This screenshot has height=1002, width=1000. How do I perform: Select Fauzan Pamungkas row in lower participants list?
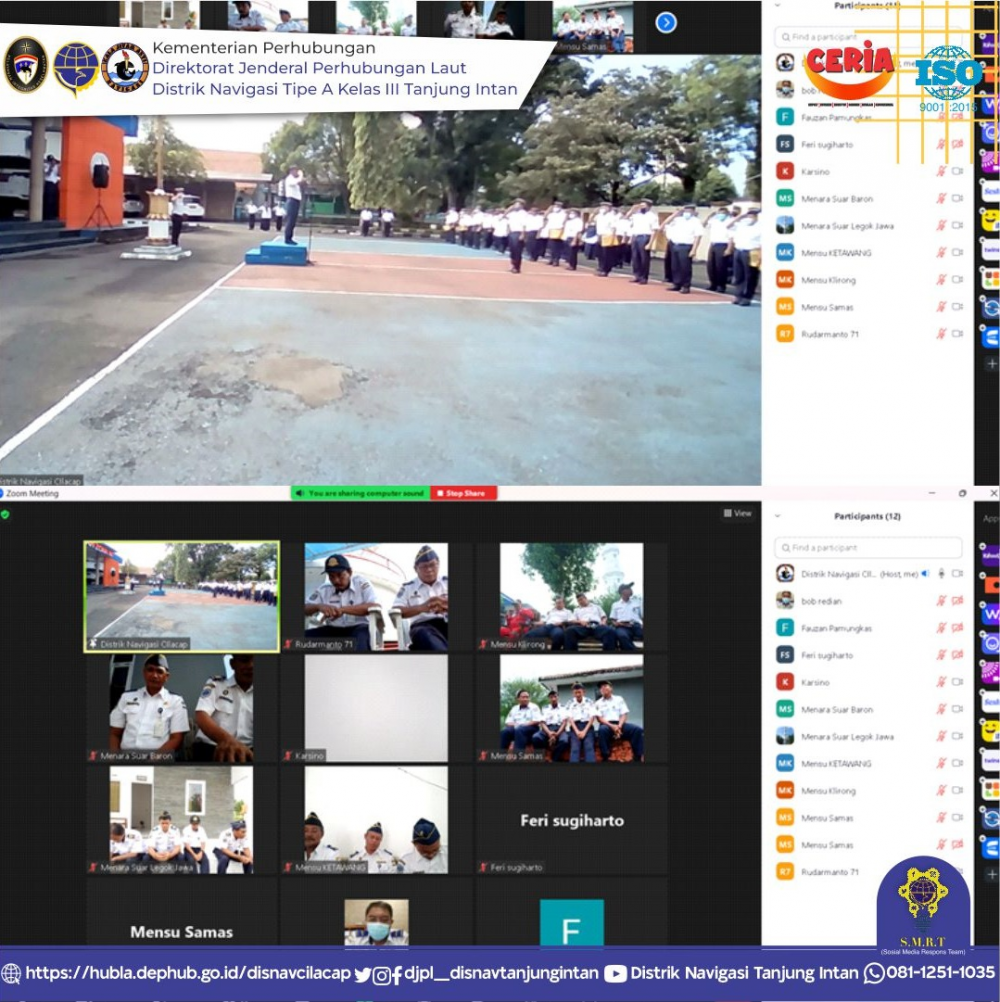point(869,628)
